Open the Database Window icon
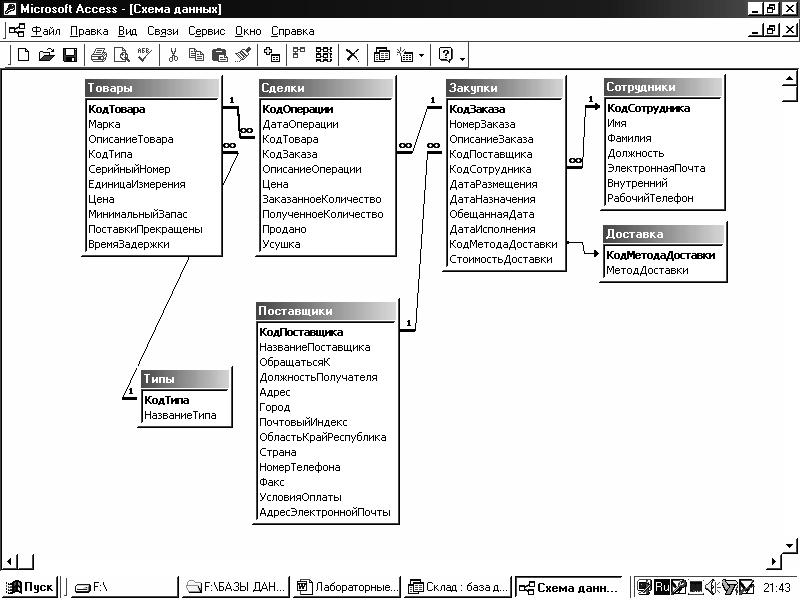 [382, 55]
